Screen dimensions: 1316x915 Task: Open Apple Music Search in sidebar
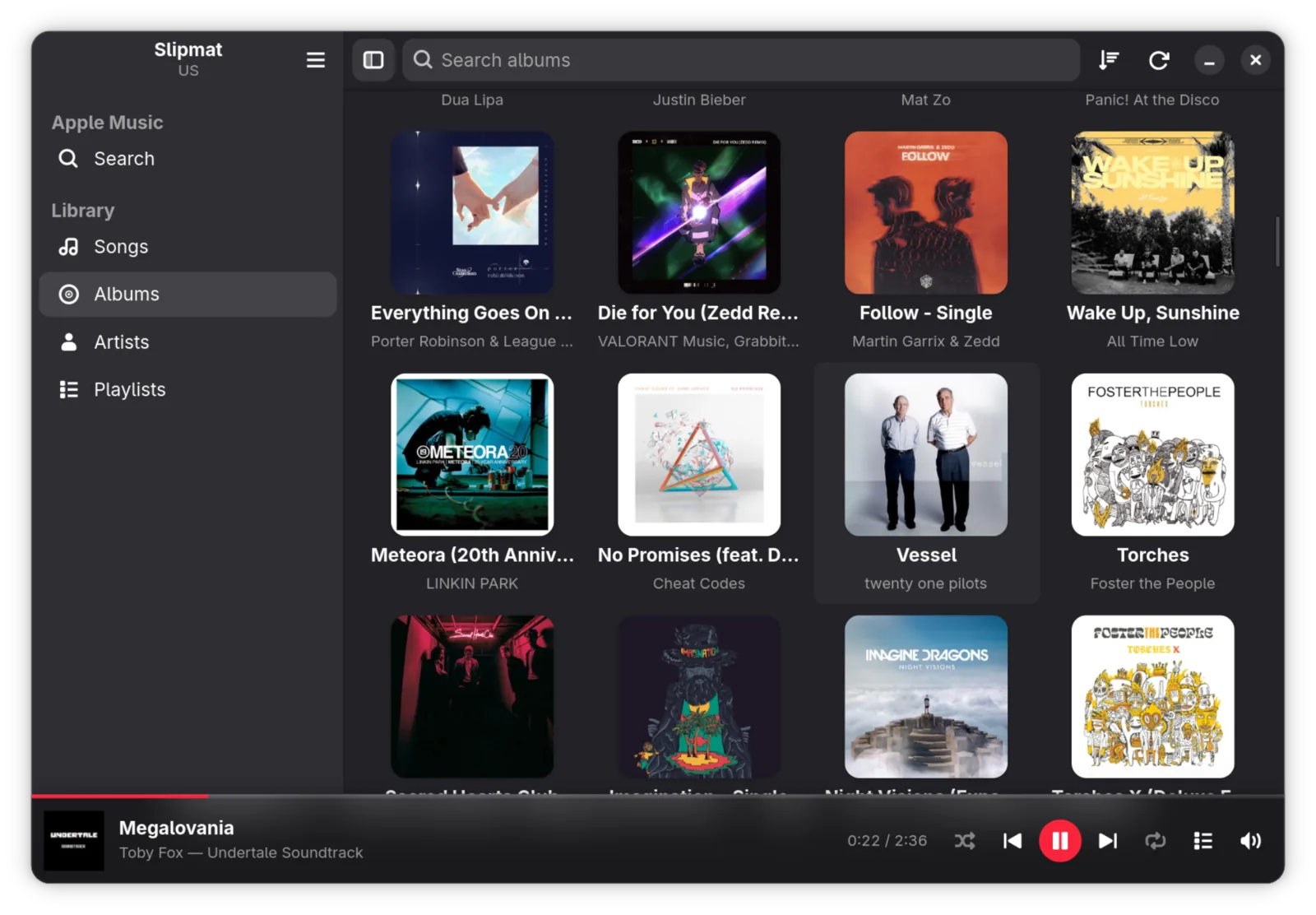(188, 159)
